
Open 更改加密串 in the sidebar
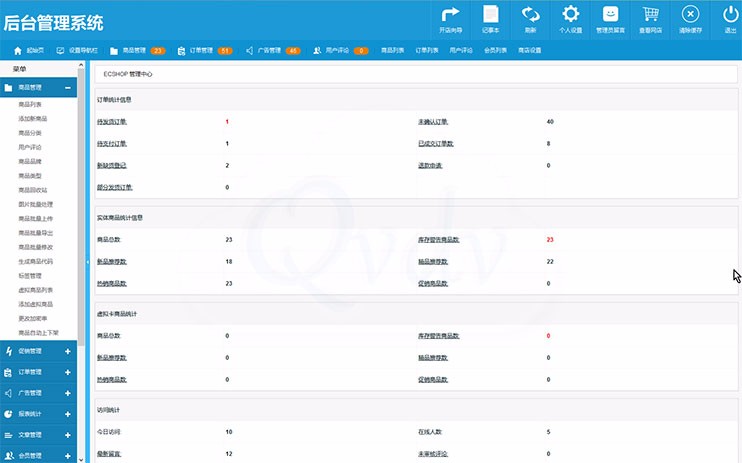click(33, 318)
